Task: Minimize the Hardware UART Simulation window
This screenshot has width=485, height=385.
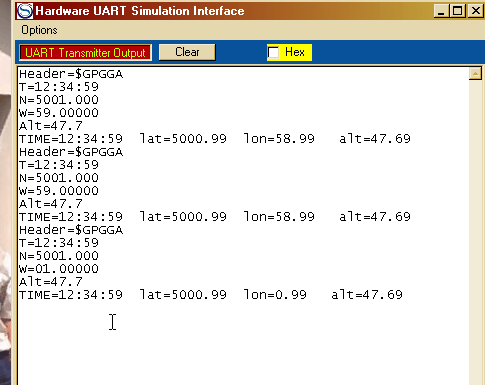Action: coord(441,11)
